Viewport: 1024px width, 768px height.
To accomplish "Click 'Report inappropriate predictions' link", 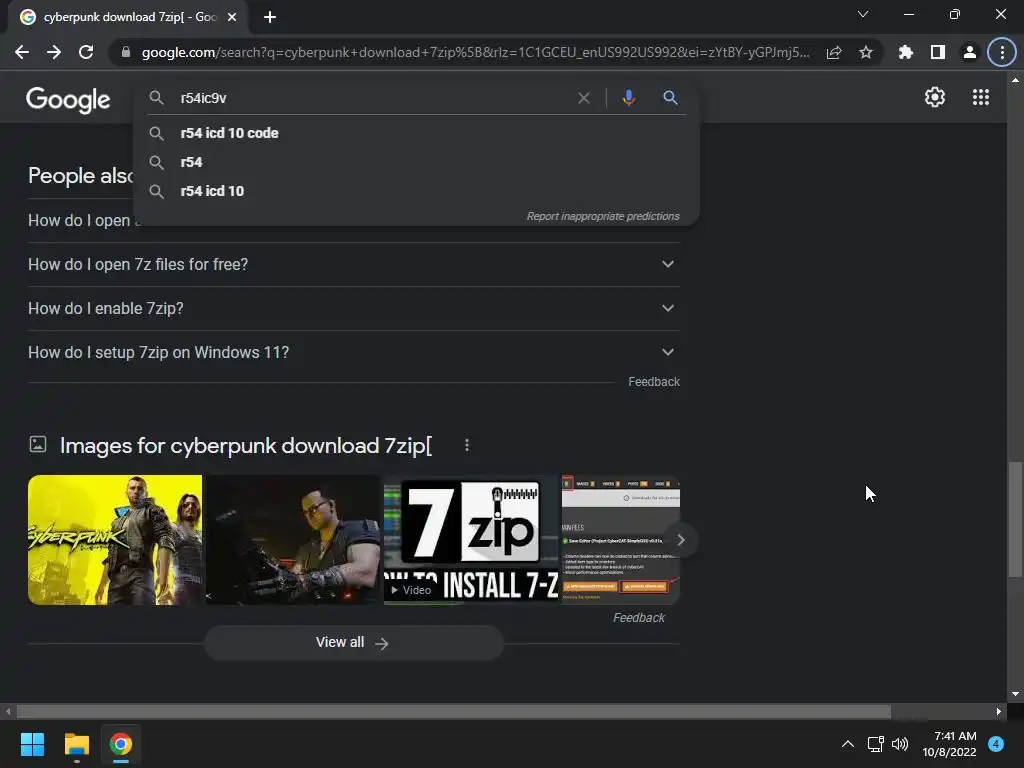I will tap(603, 216).
